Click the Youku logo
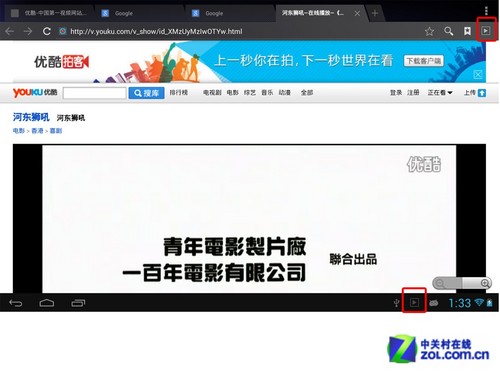This screenshot has width=500, height=375. (x=35, y=92)
